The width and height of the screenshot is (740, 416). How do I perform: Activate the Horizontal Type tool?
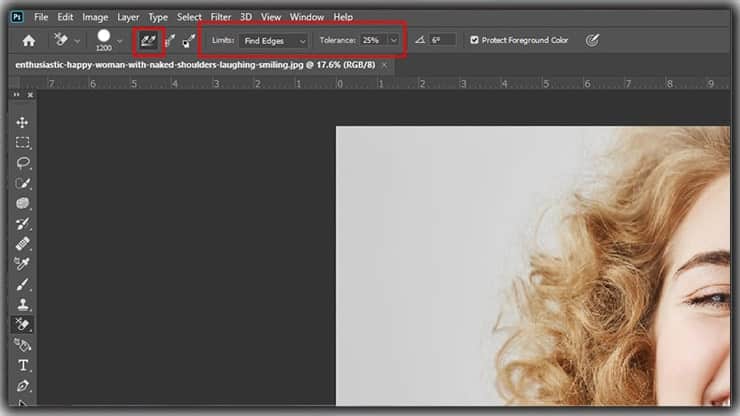23,365
